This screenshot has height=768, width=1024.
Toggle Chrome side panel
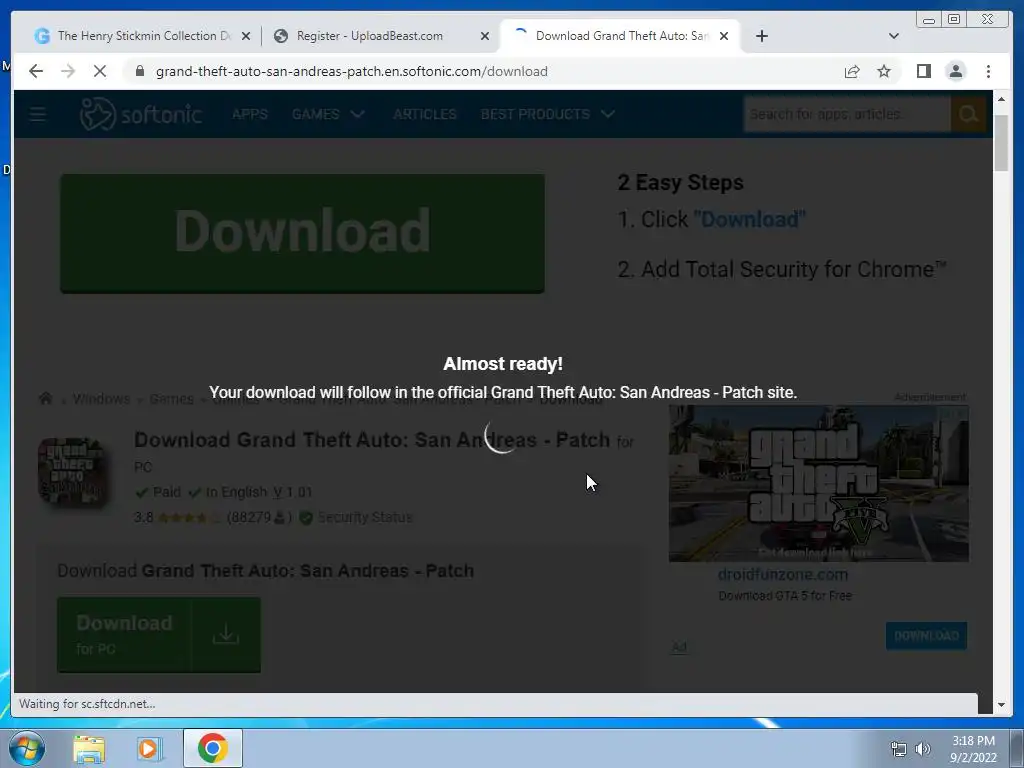coord(923,71)
